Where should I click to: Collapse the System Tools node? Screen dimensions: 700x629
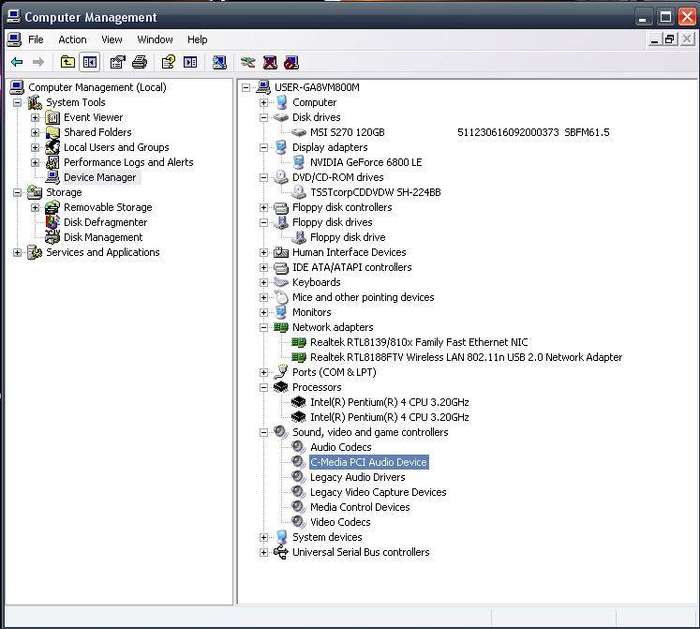click(x=17, y=103)
